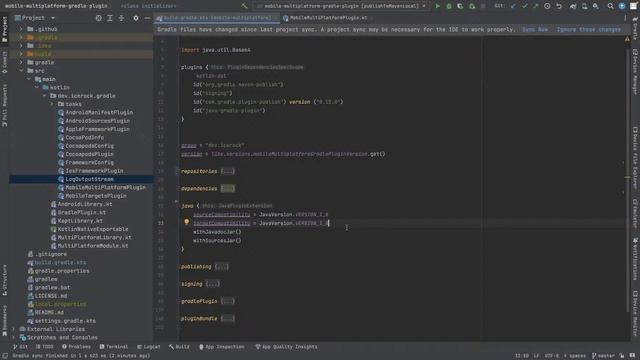The width and height of the screenshot is (640, 360).
Task: Click the Git push arrow
Action: point(536,6)
